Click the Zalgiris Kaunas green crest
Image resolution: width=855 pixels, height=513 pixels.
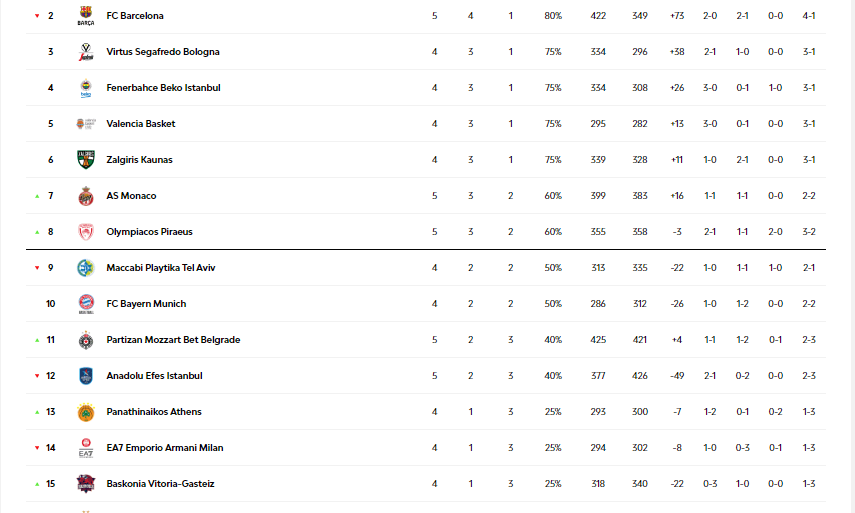click(x=85, y=160)
